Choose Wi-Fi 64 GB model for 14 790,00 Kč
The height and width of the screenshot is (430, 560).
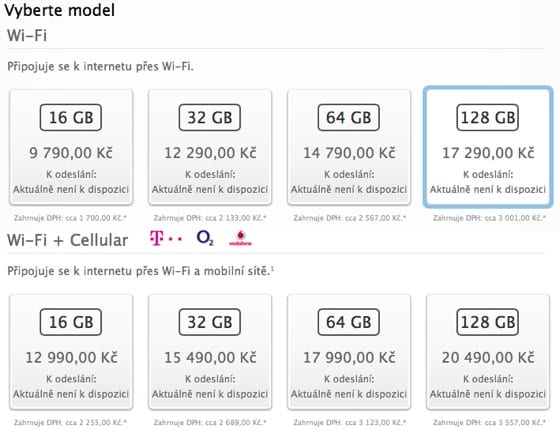click(349, 148)
